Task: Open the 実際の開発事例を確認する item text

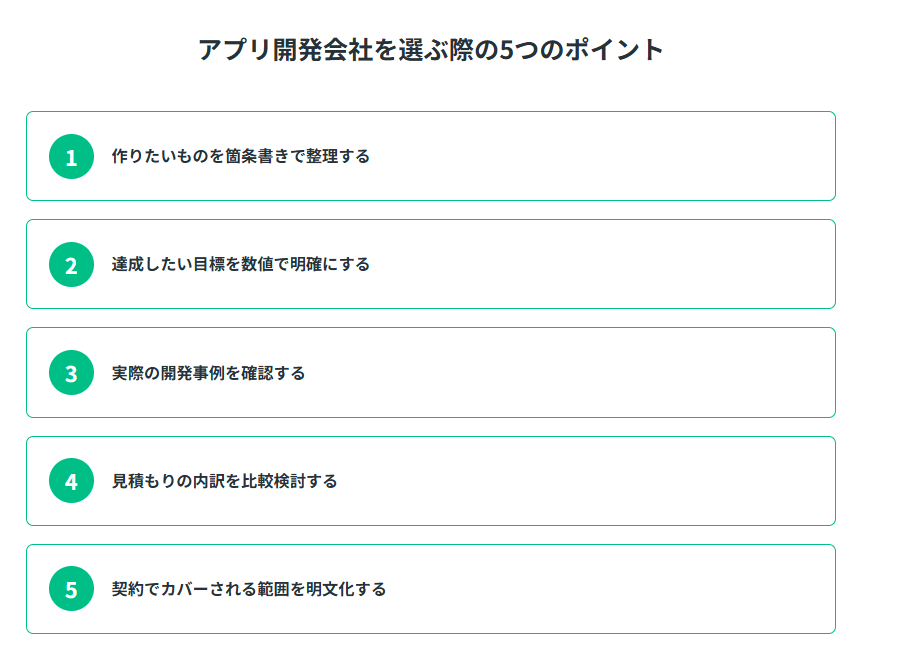Action: tap(208, 373)
